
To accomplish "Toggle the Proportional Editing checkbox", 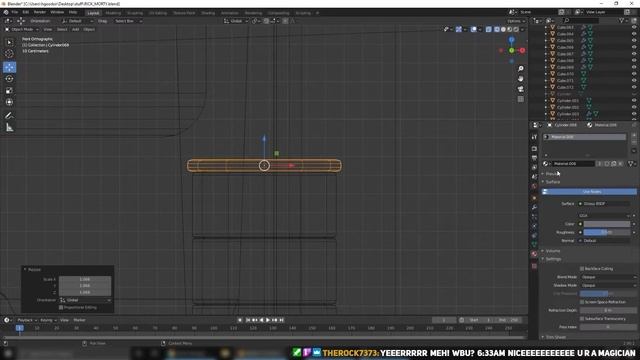I will 61,307.
